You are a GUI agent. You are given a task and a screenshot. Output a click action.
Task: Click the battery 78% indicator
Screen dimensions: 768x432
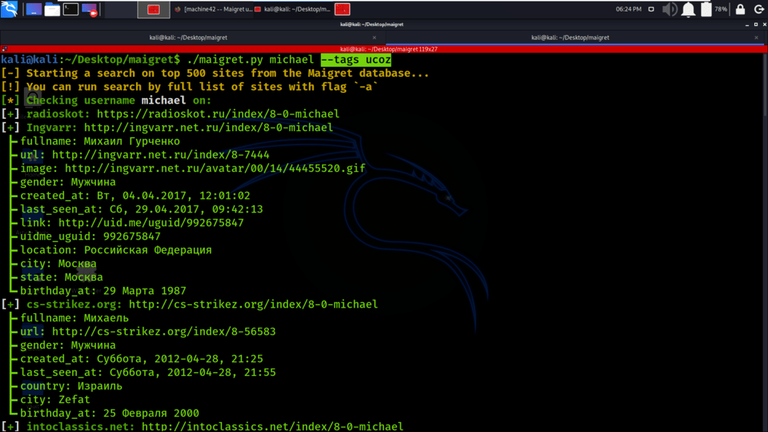pos(713,9)
